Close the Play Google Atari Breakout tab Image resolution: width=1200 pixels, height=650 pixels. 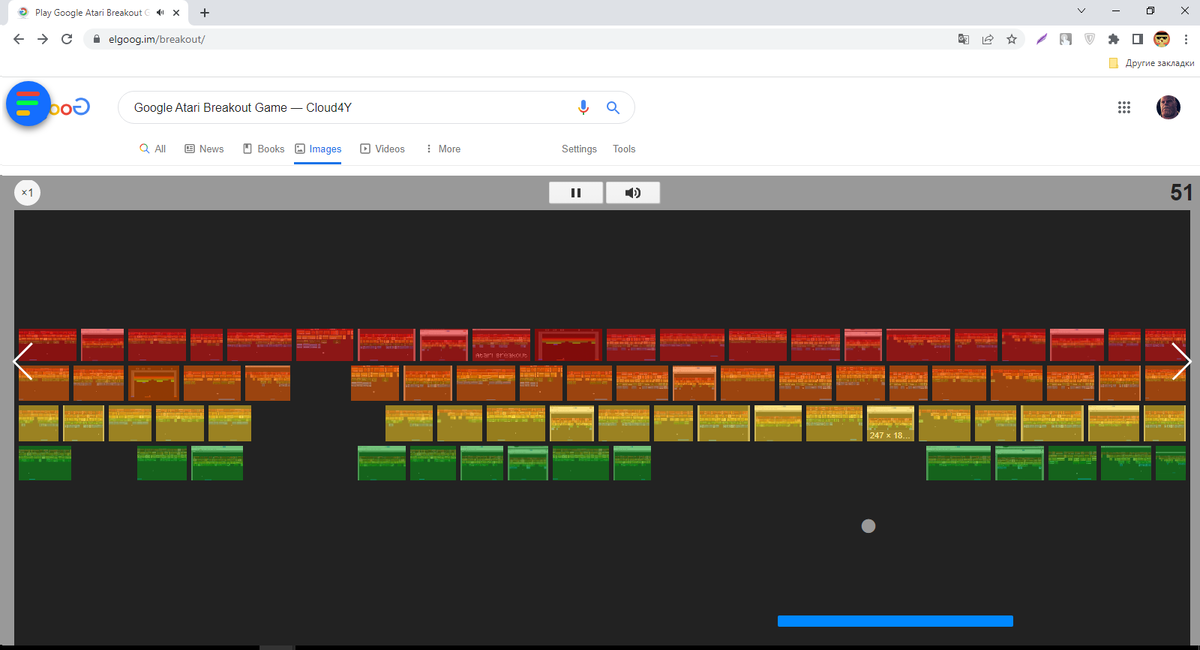point(176,13)
